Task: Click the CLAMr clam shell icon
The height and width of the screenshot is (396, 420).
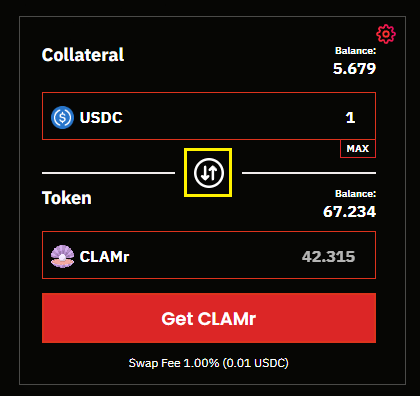Action: tap(62, 256)
